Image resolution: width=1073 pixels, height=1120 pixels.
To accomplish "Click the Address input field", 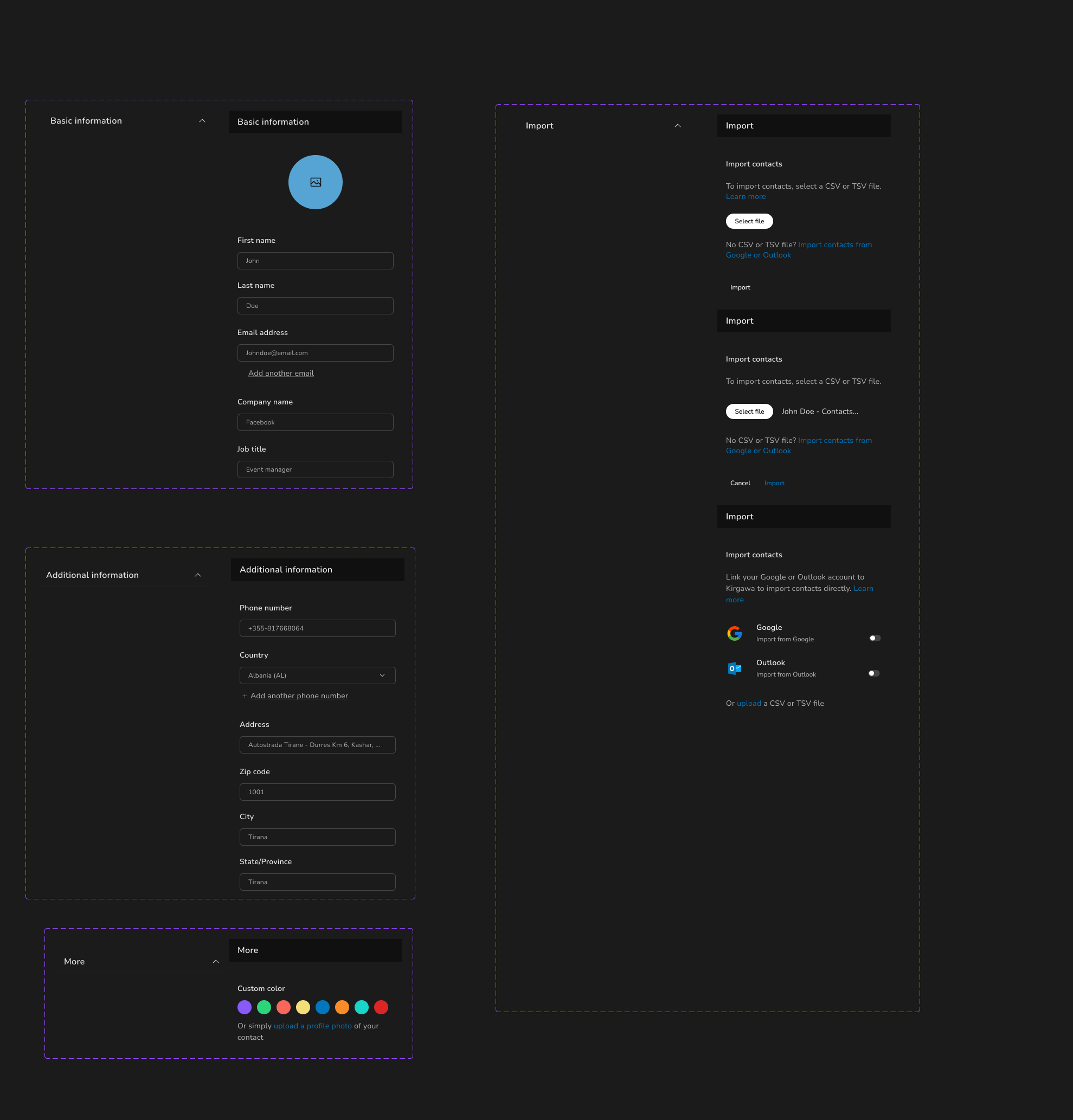I will [317, 745].
